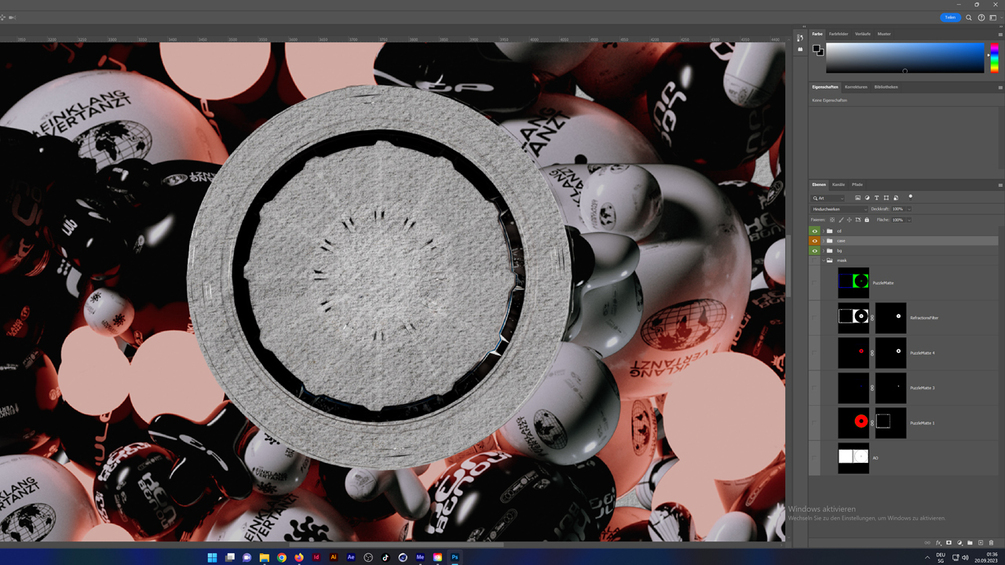Create a new layer
This screenshot has height=565, width=1005.
point(981,543)
